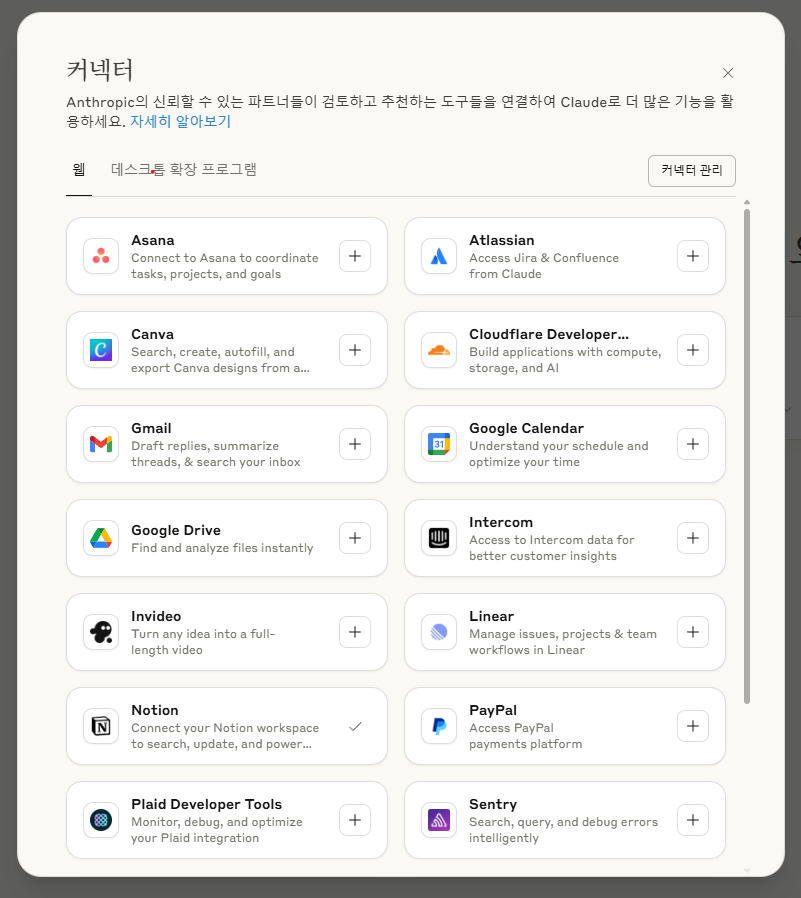Image resolution: width=801 pixels, height=898 pixels.
Task: Select the Google Calendar icon
Action: [x=438, y=444]
